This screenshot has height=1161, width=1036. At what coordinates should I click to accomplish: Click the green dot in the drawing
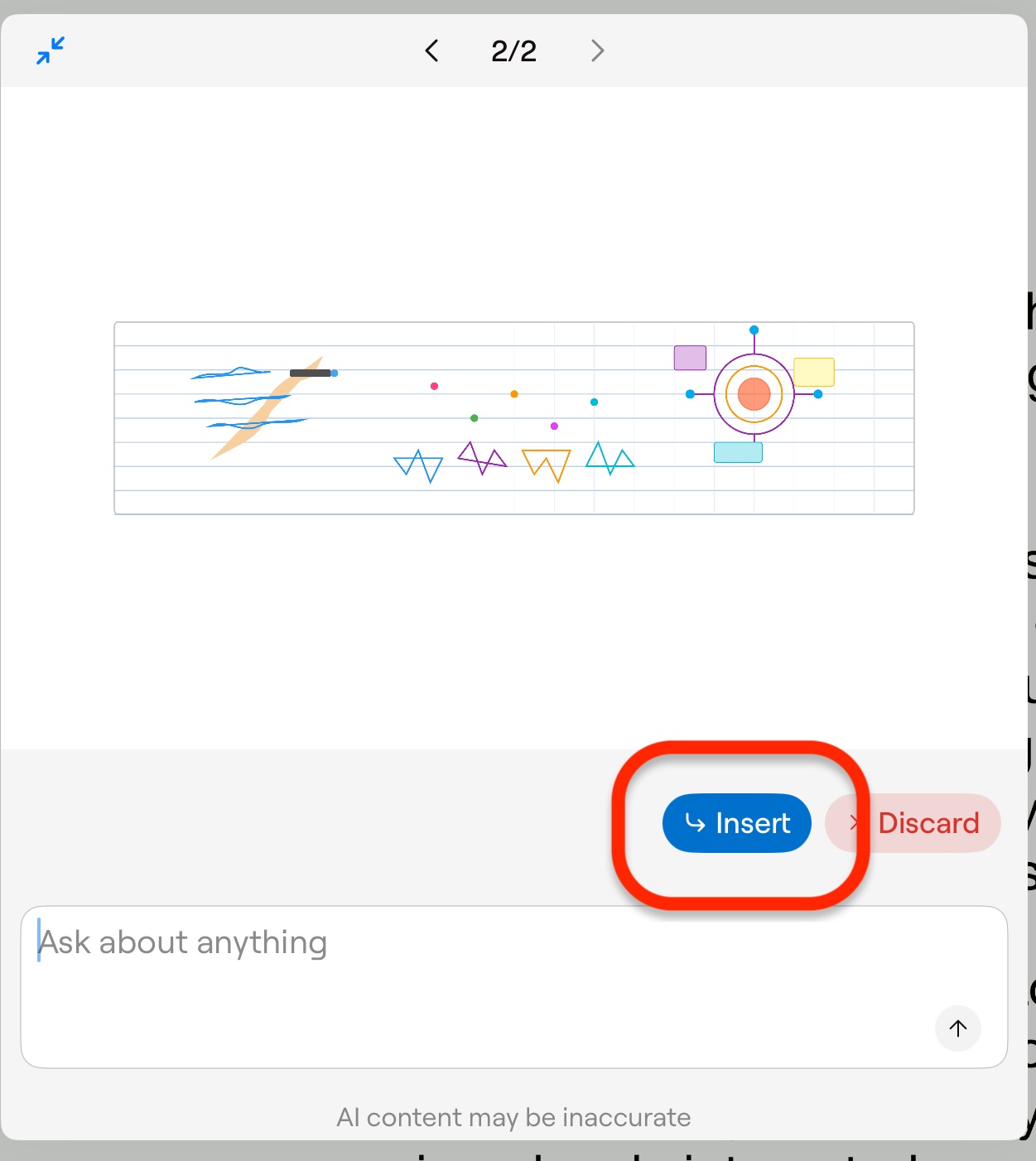474,418
